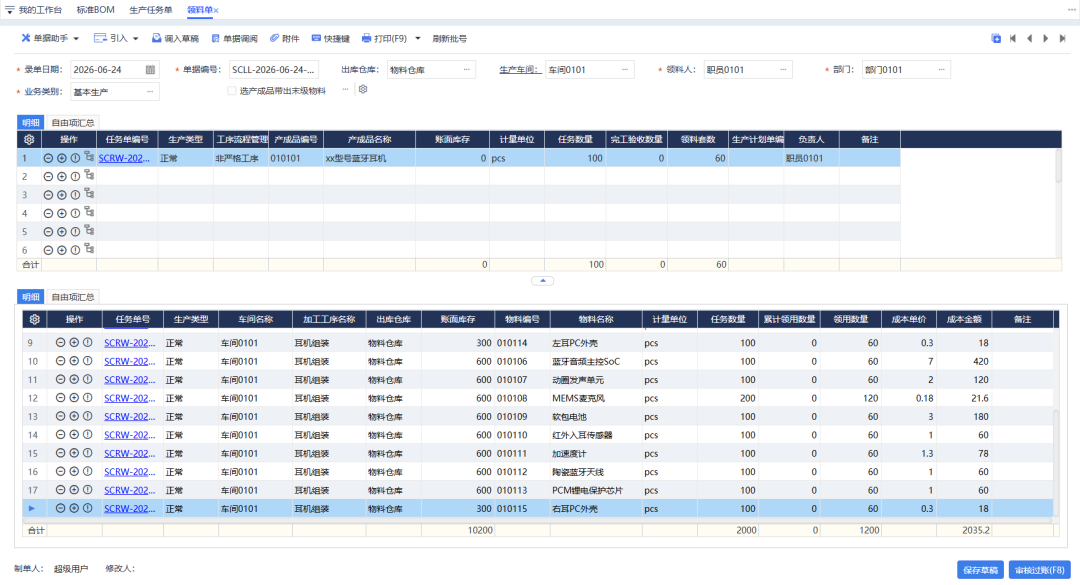Open 打印(F9) dropdown arrow
The width and height of the screenshot is (1080, 585).
click(417, 39)
